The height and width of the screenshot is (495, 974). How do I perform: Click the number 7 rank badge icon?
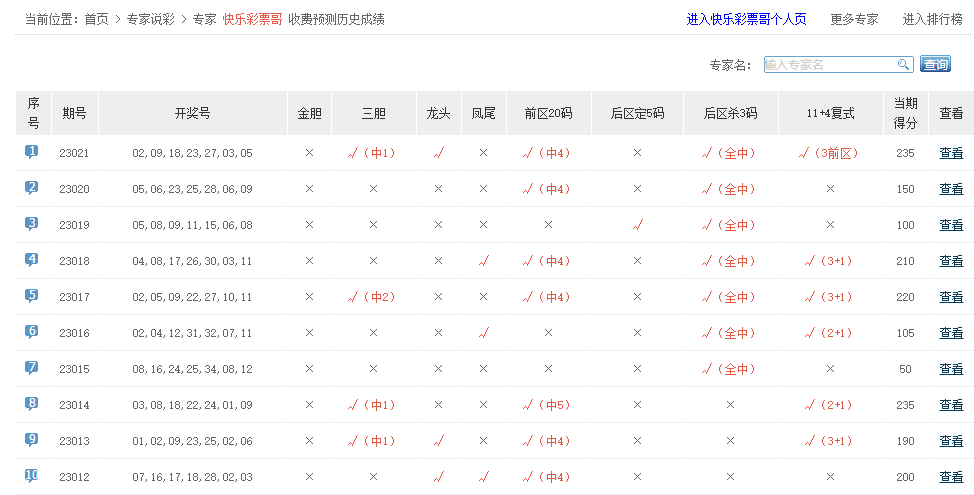coord(32,368)
